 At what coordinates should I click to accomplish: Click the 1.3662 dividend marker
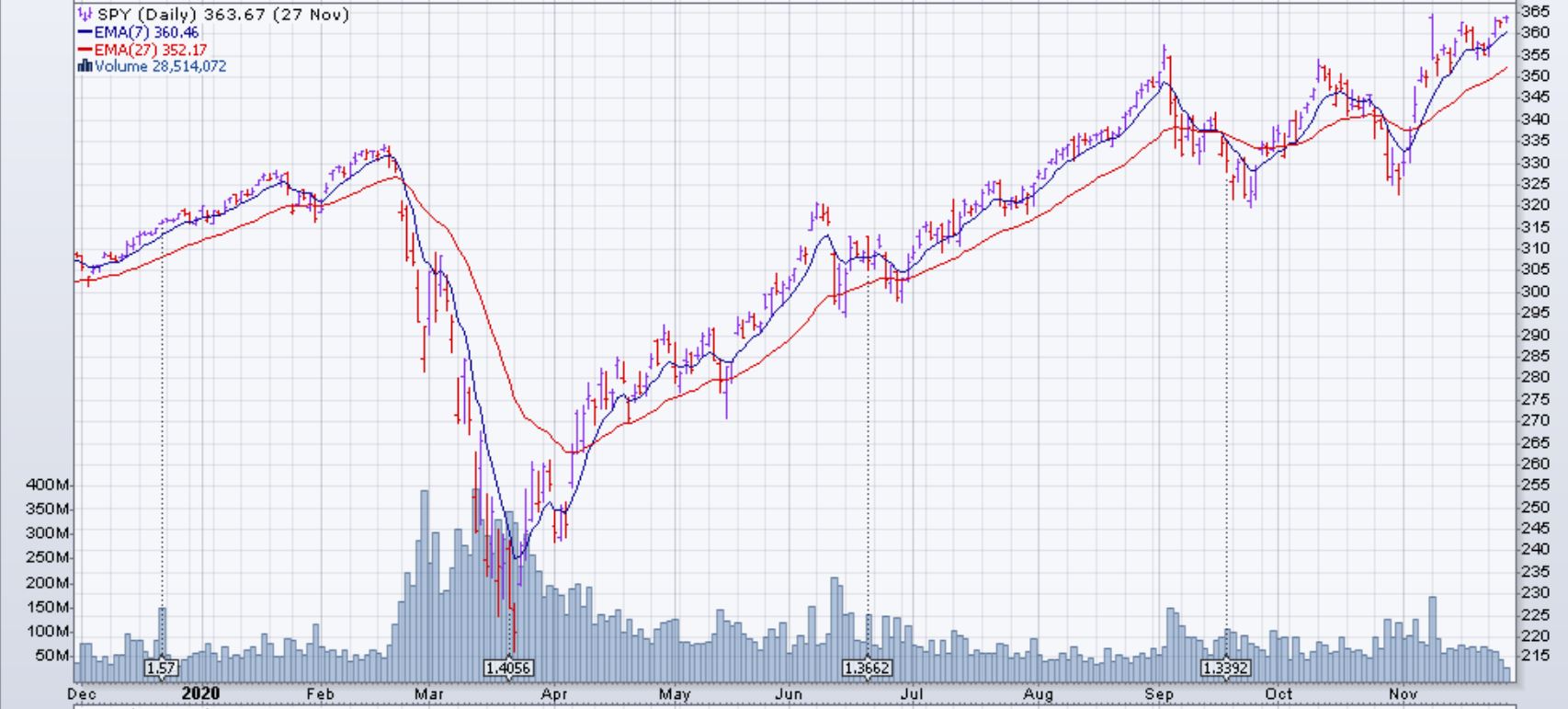(868, 668)
